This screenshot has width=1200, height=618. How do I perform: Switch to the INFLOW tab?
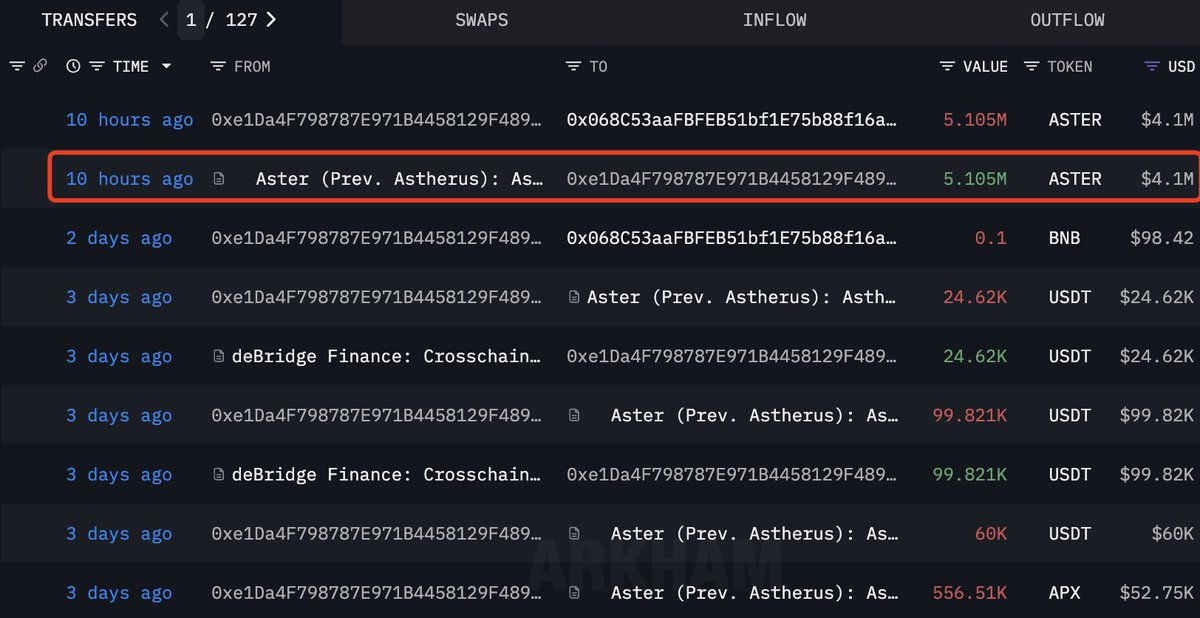[x=774, y=20]
